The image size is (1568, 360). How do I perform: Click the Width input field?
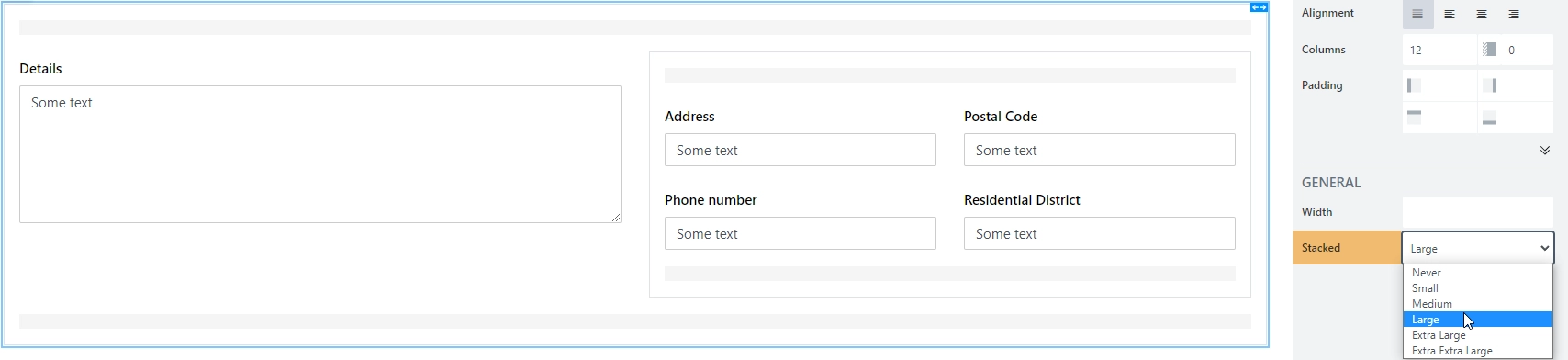tap(1478, 212)
